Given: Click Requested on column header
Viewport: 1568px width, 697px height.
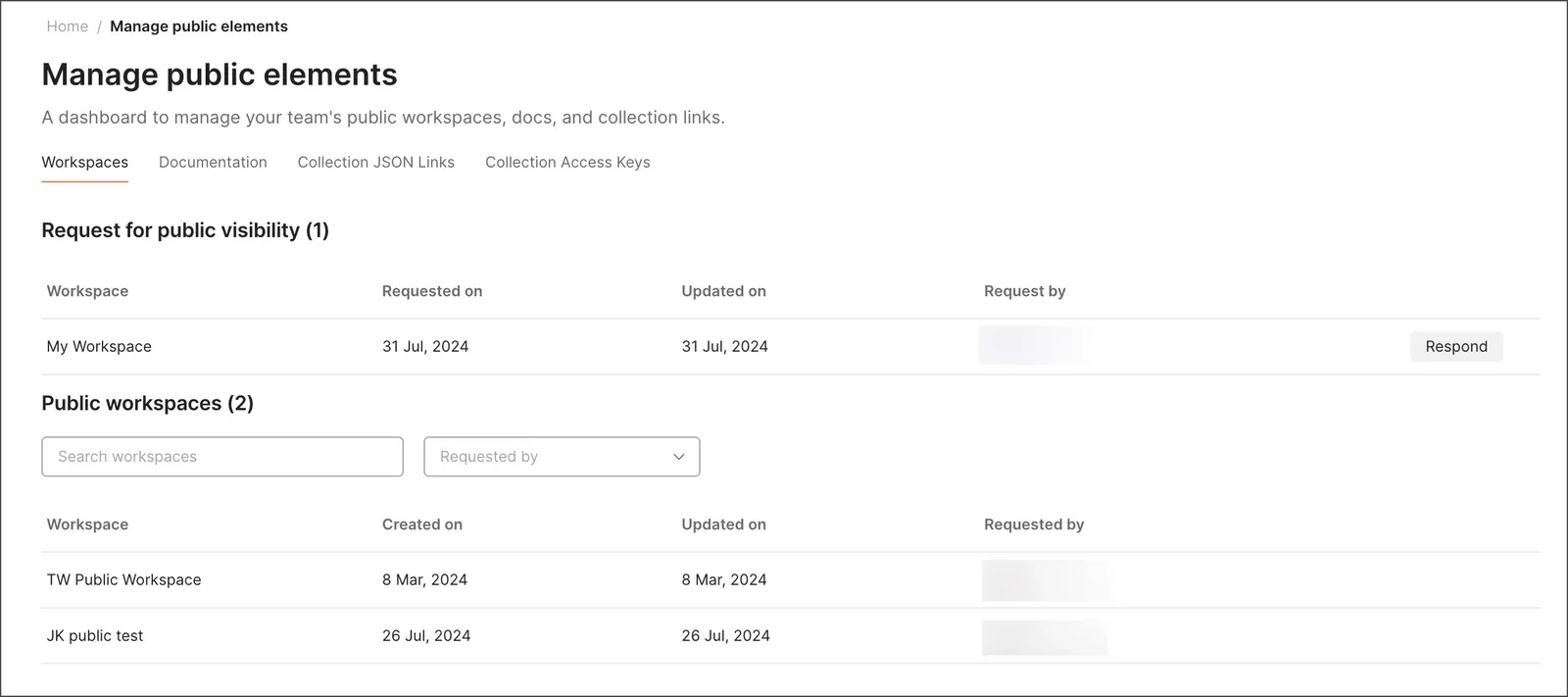Looking at the screenshot, I should (432, 291).
